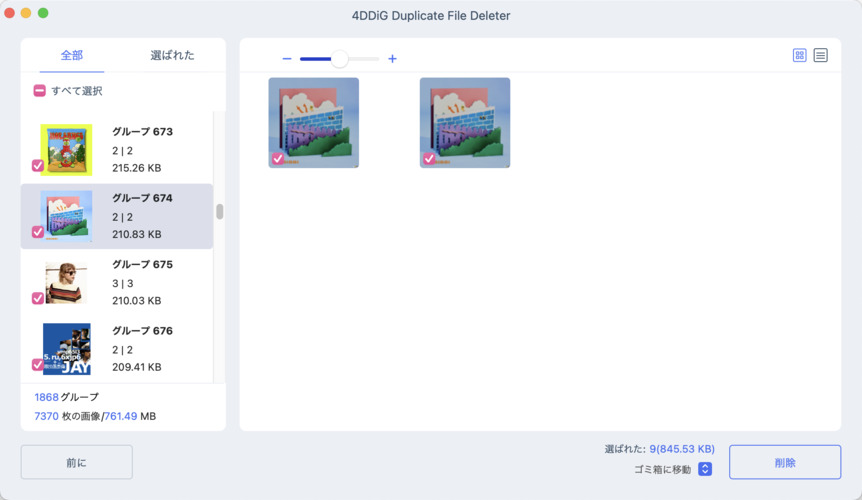Click the 215.26 KB size text
862x500 pixels.
point(137,168)
